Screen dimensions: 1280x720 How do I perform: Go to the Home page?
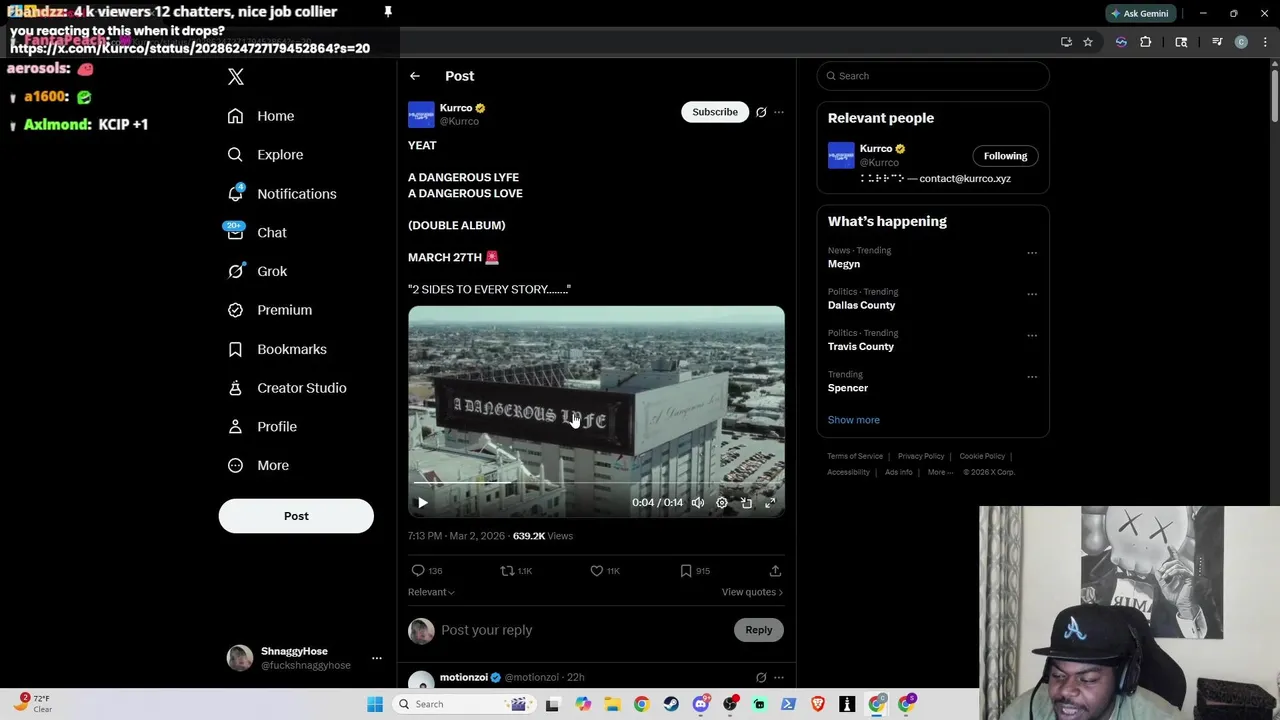261,116
